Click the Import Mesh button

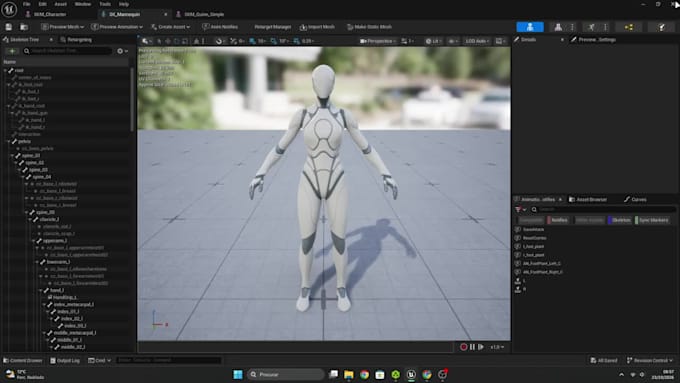tap(317, 27)
